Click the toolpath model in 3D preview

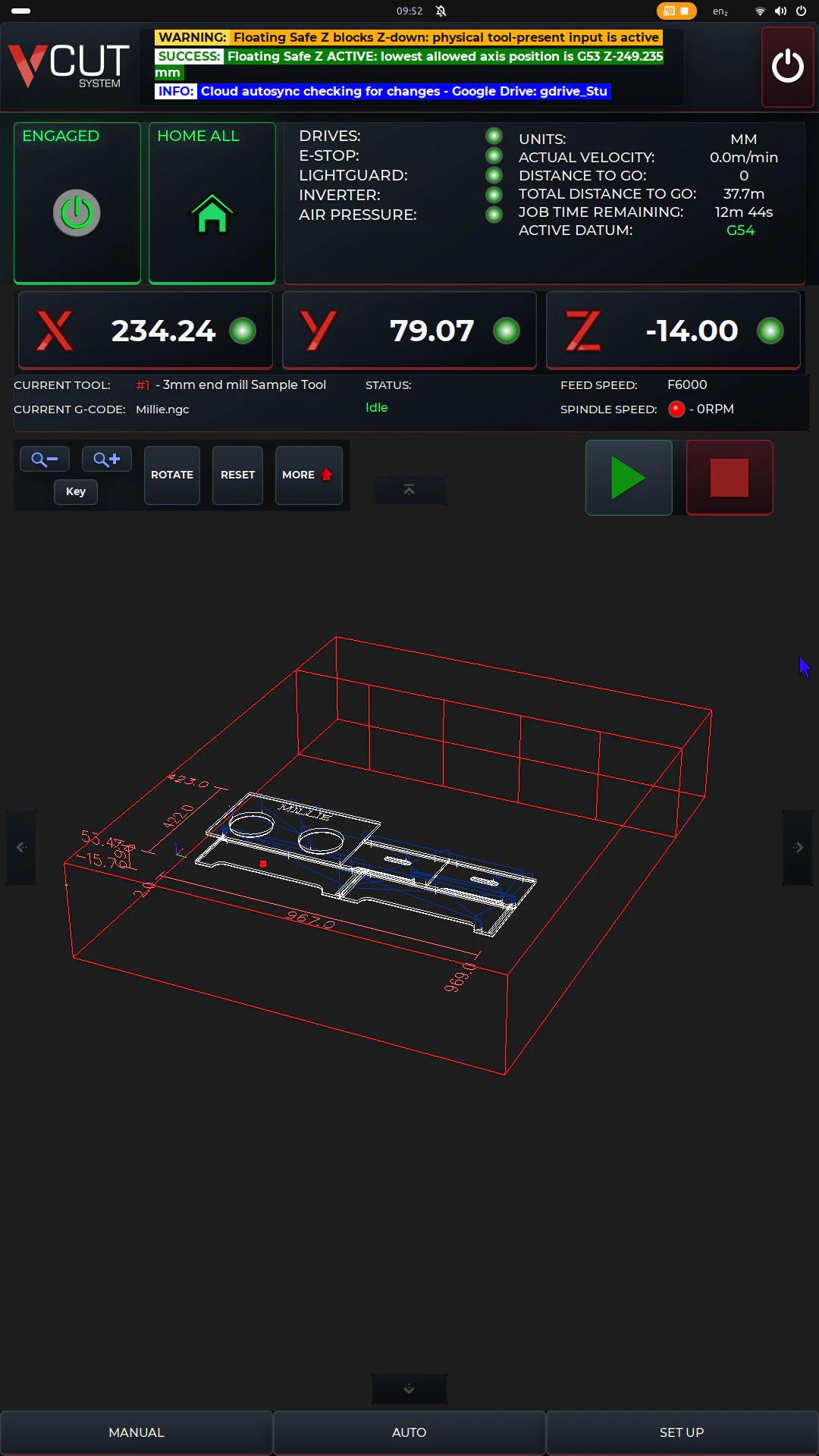(x=366, y=864)
